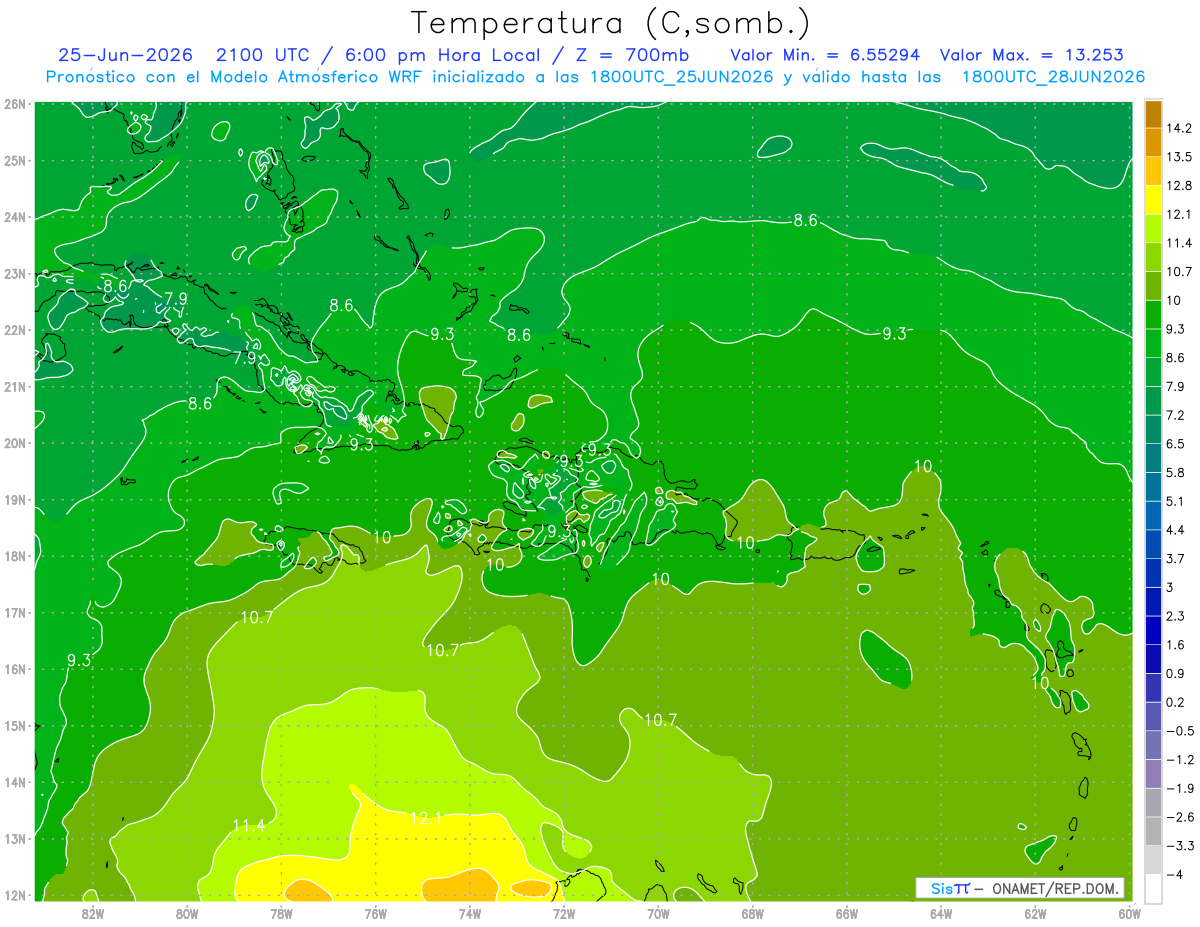Click the '80W' longitude label
Screen dimensions: 1200x927
point(186,913)
